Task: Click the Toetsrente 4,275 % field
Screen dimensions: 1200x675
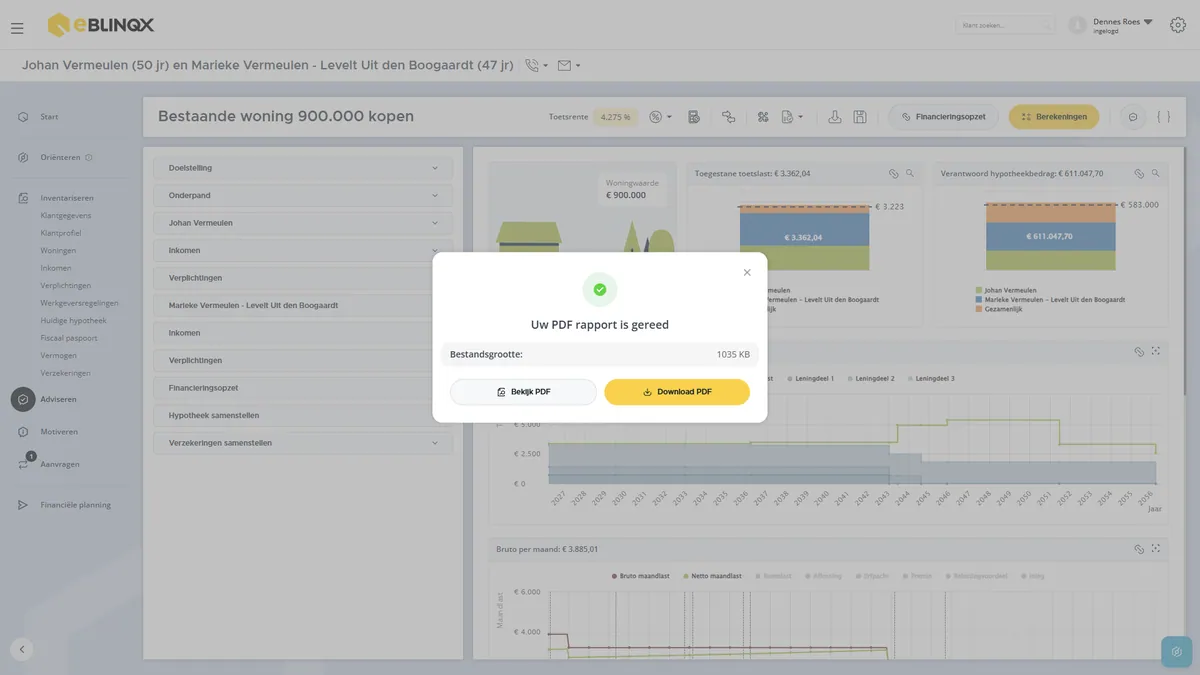Action: [x=616, y=117]
